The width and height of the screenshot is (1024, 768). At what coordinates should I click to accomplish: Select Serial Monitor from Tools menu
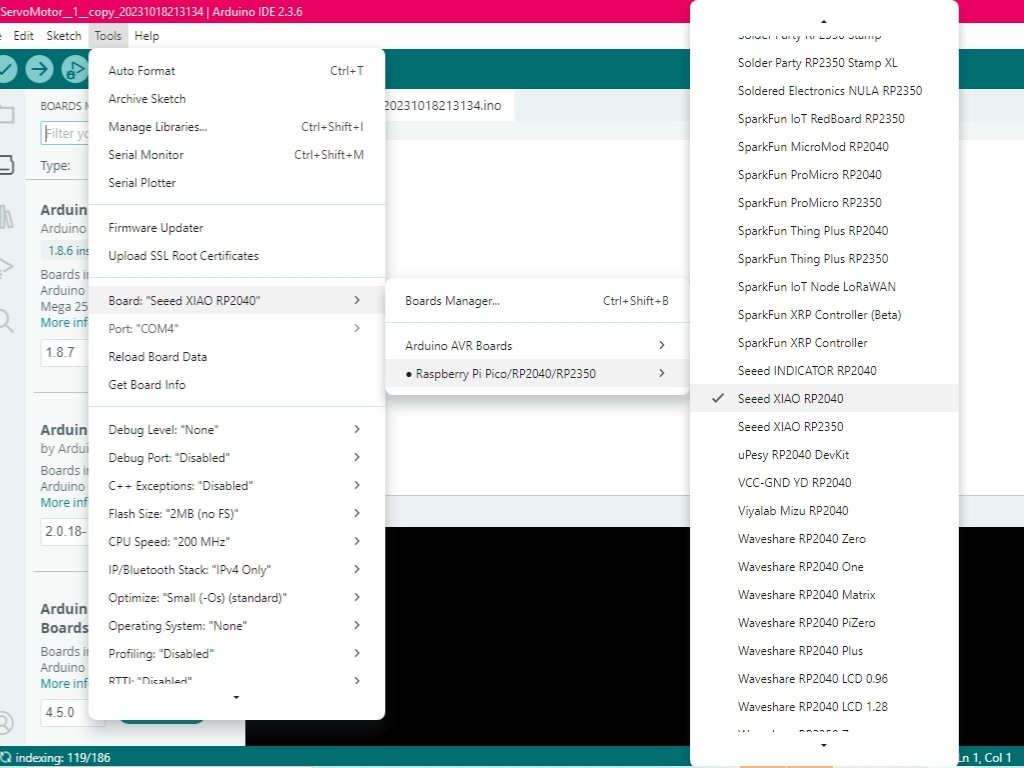[146, 155]
